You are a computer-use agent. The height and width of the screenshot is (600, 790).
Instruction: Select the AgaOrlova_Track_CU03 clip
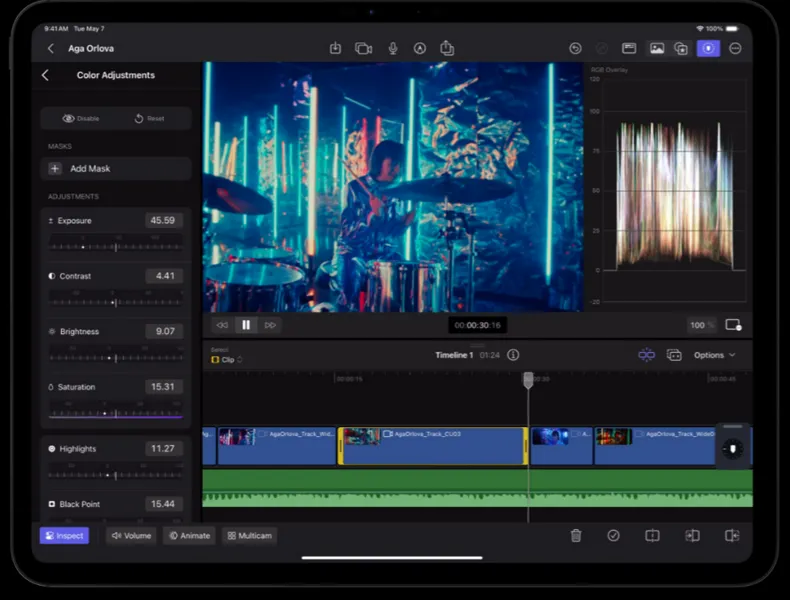[433, 446]
